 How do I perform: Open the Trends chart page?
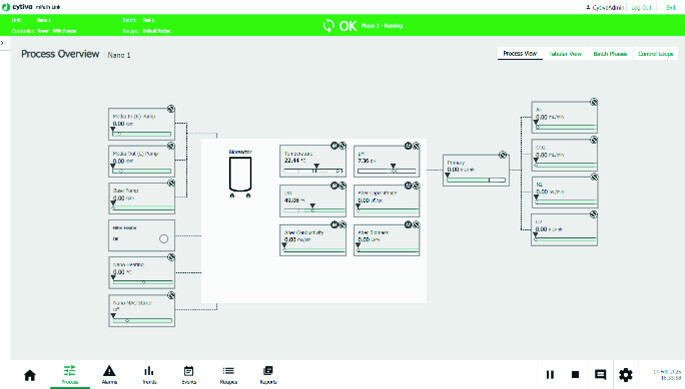pos(149,375)
